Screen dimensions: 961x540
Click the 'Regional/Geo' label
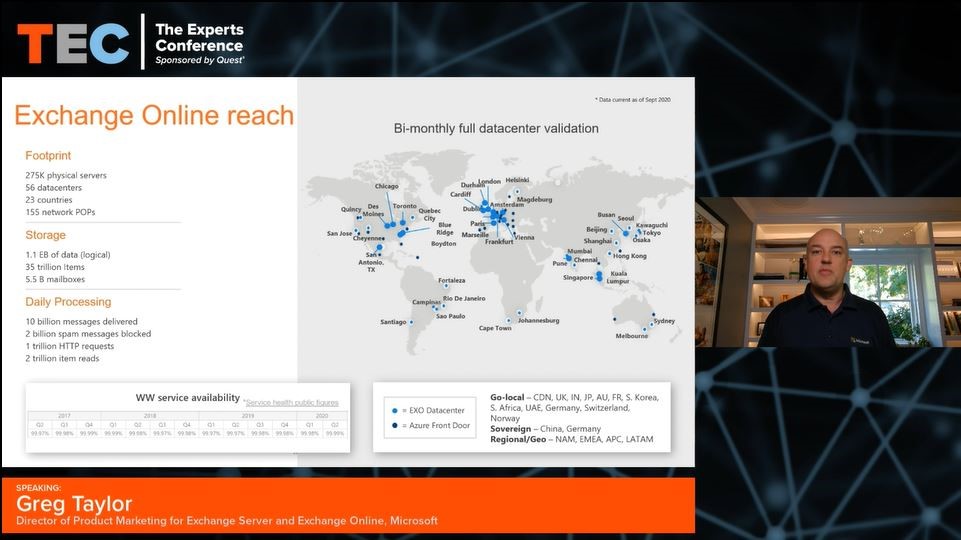(x=518, y=439)
